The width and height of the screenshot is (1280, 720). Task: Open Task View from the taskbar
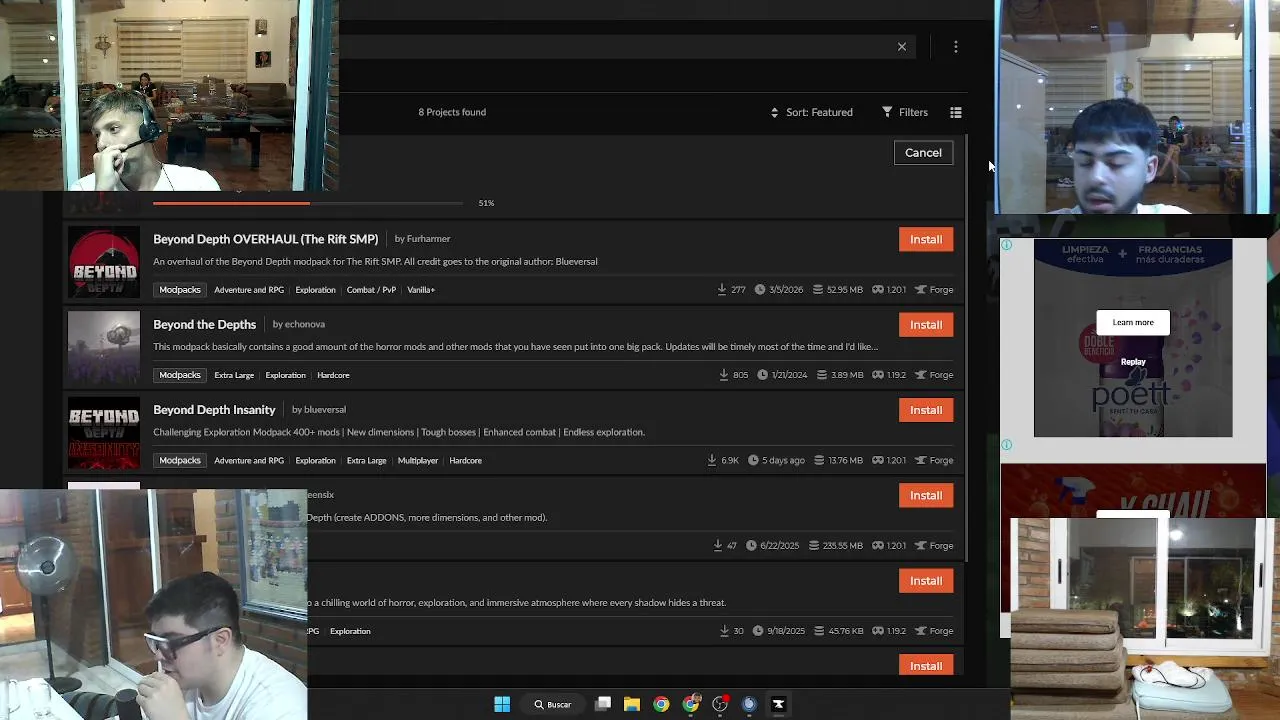click(603, 704)
